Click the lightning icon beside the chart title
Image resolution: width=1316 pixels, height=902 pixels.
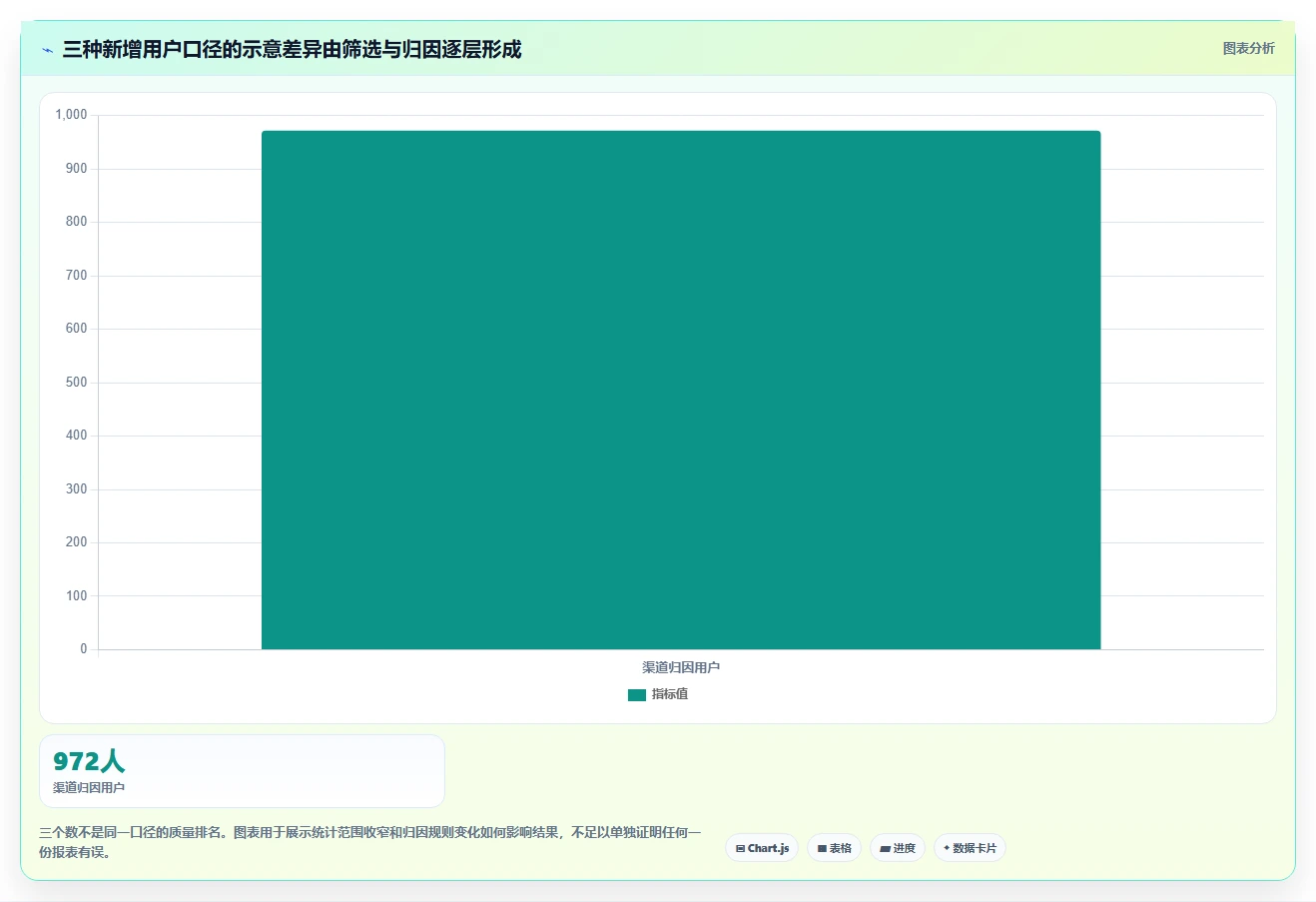[x=47, y=50]
